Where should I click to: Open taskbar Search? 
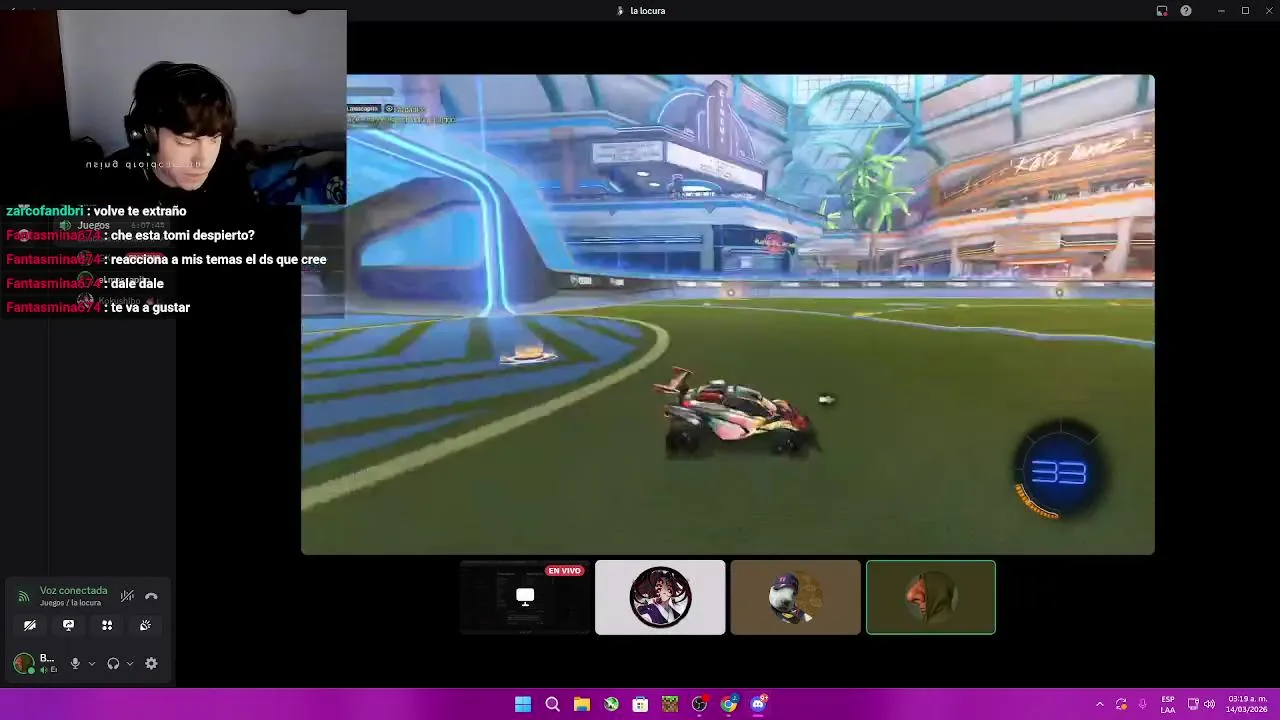coord(552,704)
